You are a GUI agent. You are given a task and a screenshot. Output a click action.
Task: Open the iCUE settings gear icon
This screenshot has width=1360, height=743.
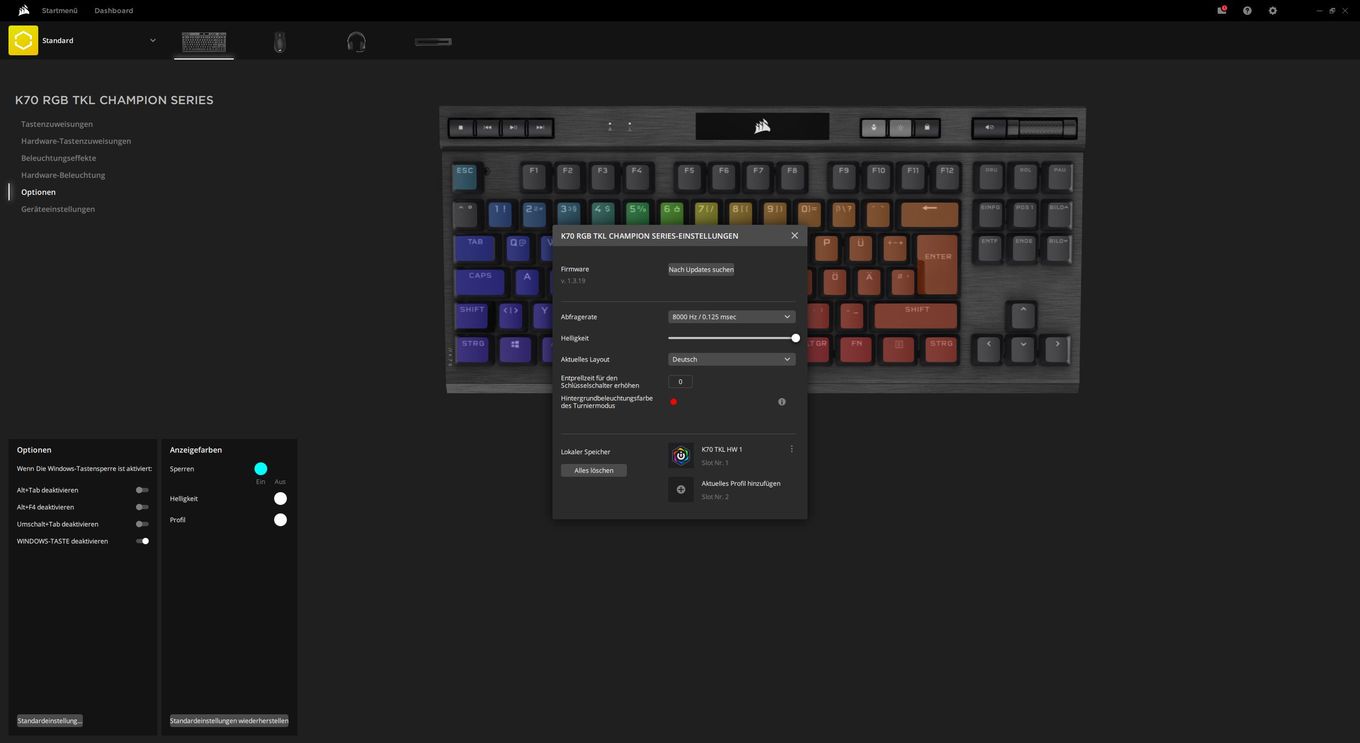pyautogui.click(x=1273, y=10)
